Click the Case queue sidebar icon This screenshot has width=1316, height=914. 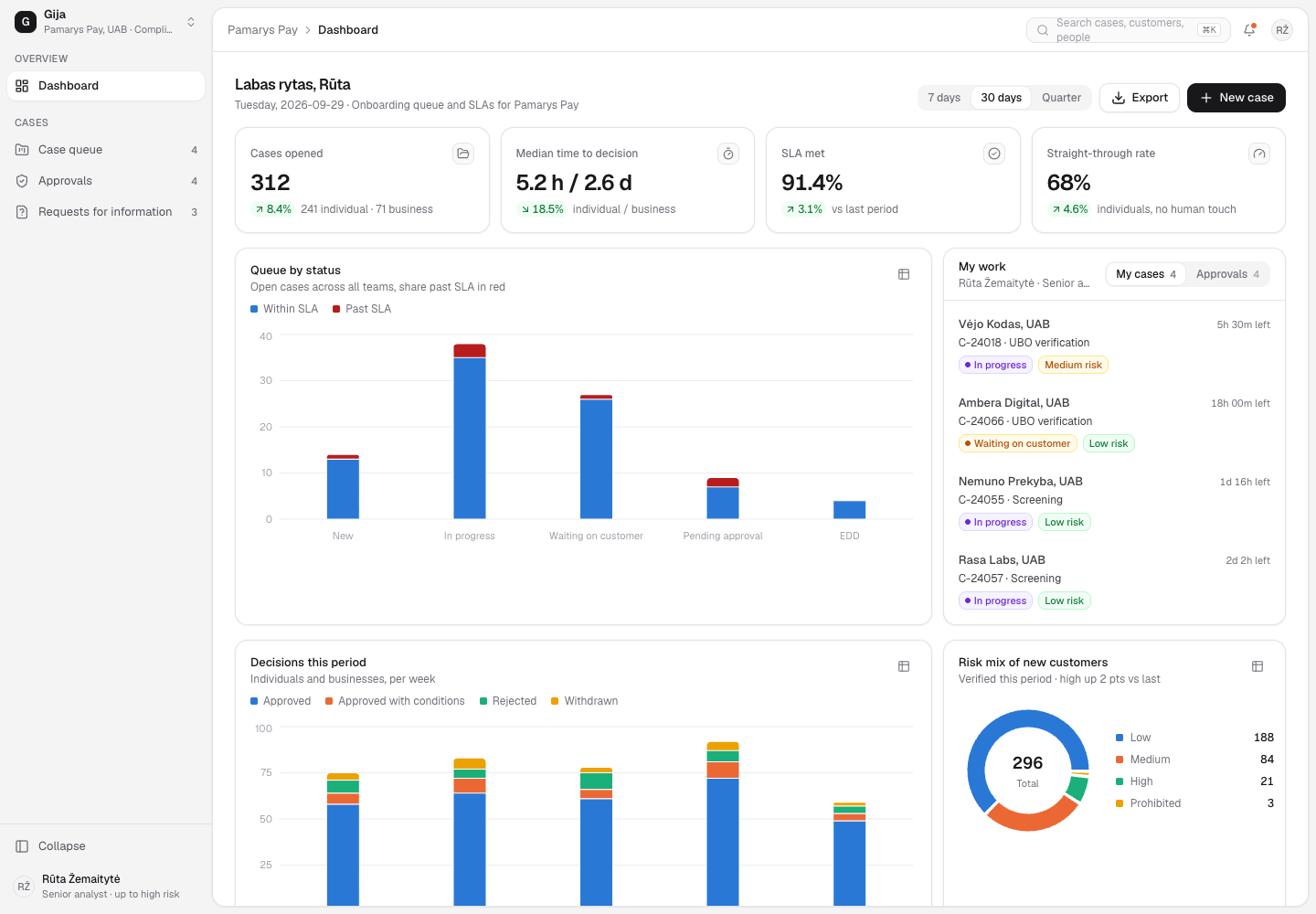(x=22, y=150)
